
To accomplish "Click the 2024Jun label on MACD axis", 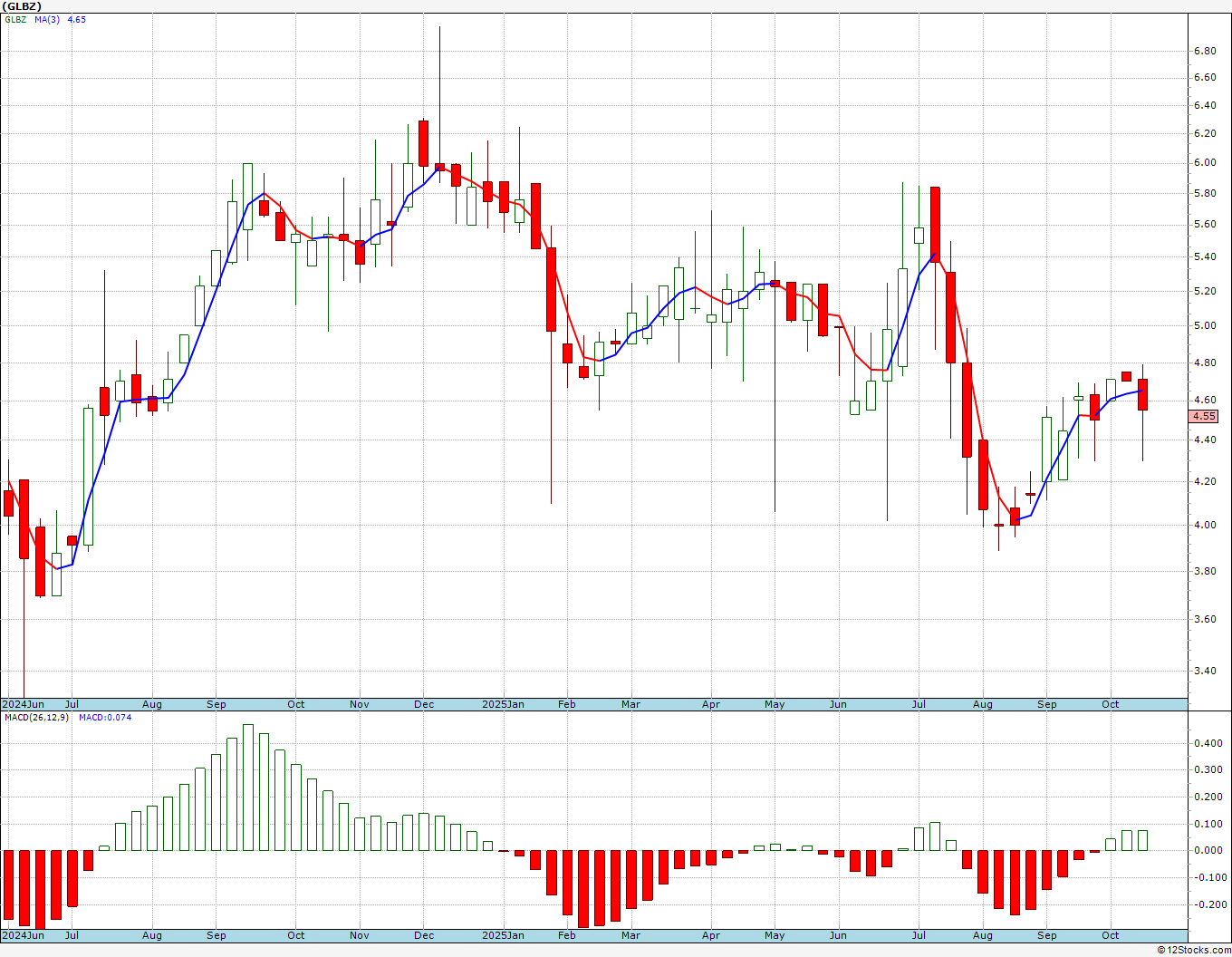I will click(x=23, y=935).
